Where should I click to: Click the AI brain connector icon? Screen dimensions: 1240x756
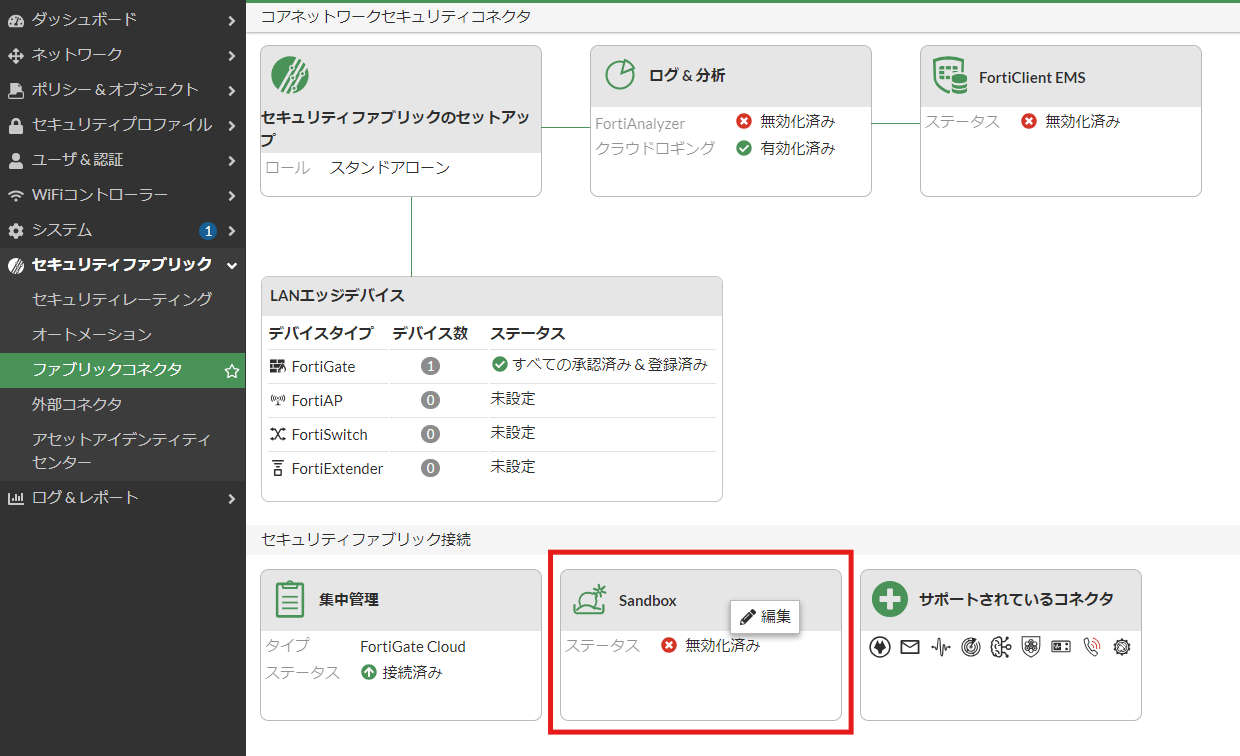pos(1000,647)
